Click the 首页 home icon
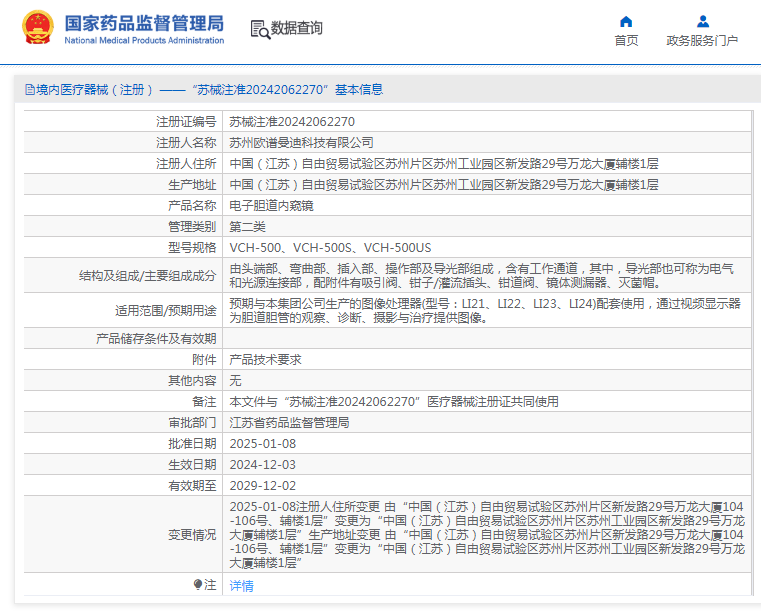Screen dimensions: 761x615 [626, 21]
